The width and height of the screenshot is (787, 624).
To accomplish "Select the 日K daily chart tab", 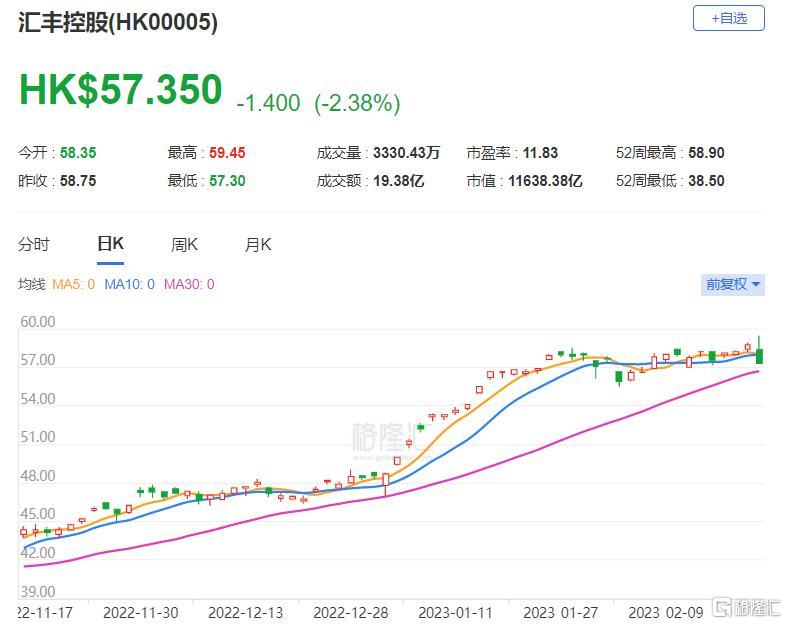I will pyautogui.click(x=110, y=244).
